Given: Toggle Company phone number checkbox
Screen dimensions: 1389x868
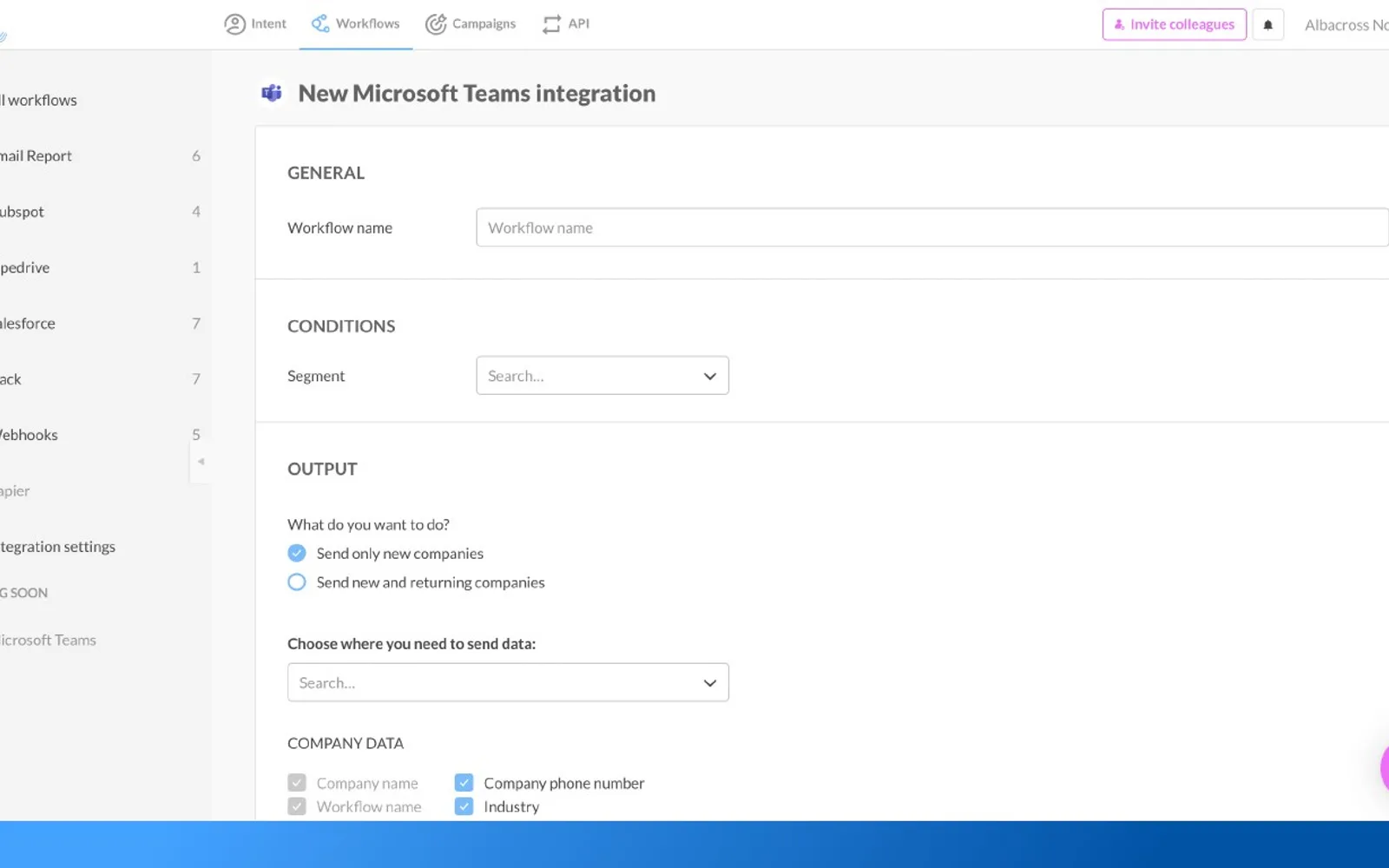Looking at the screenshot, I should (464, 783).
